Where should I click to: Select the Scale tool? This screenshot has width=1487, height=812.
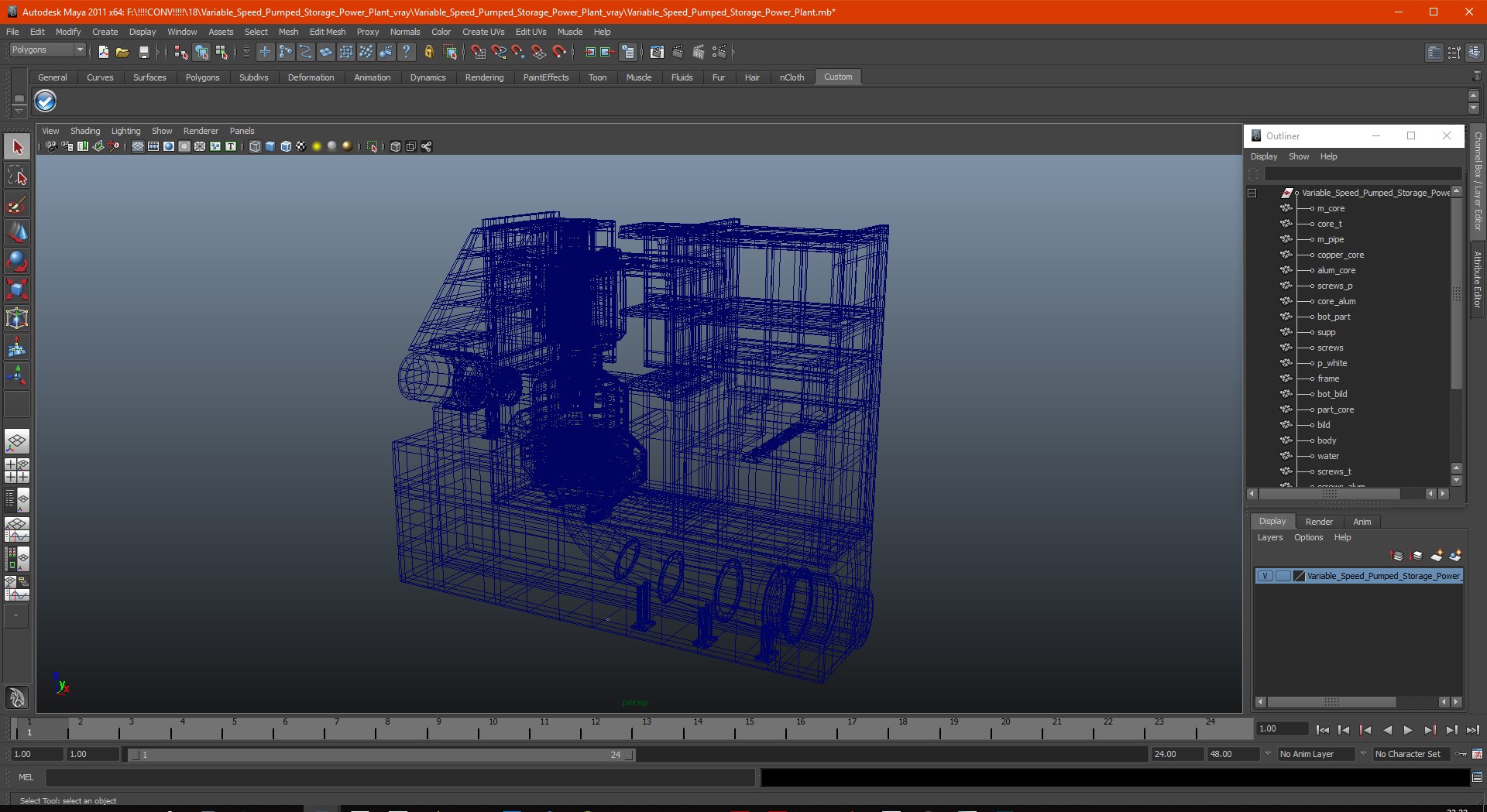(17, 290)
